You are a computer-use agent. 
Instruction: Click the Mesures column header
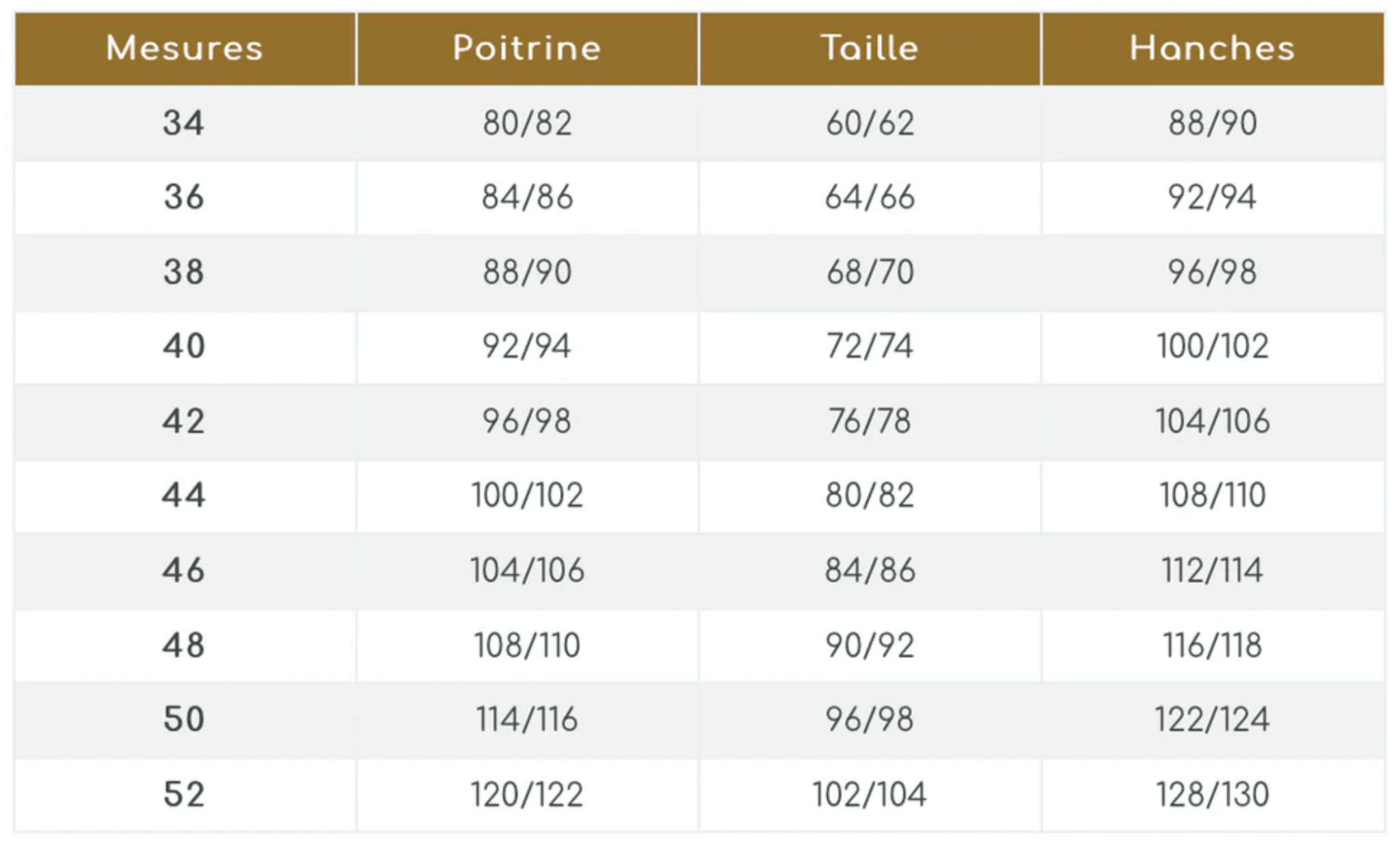point(185,49)
